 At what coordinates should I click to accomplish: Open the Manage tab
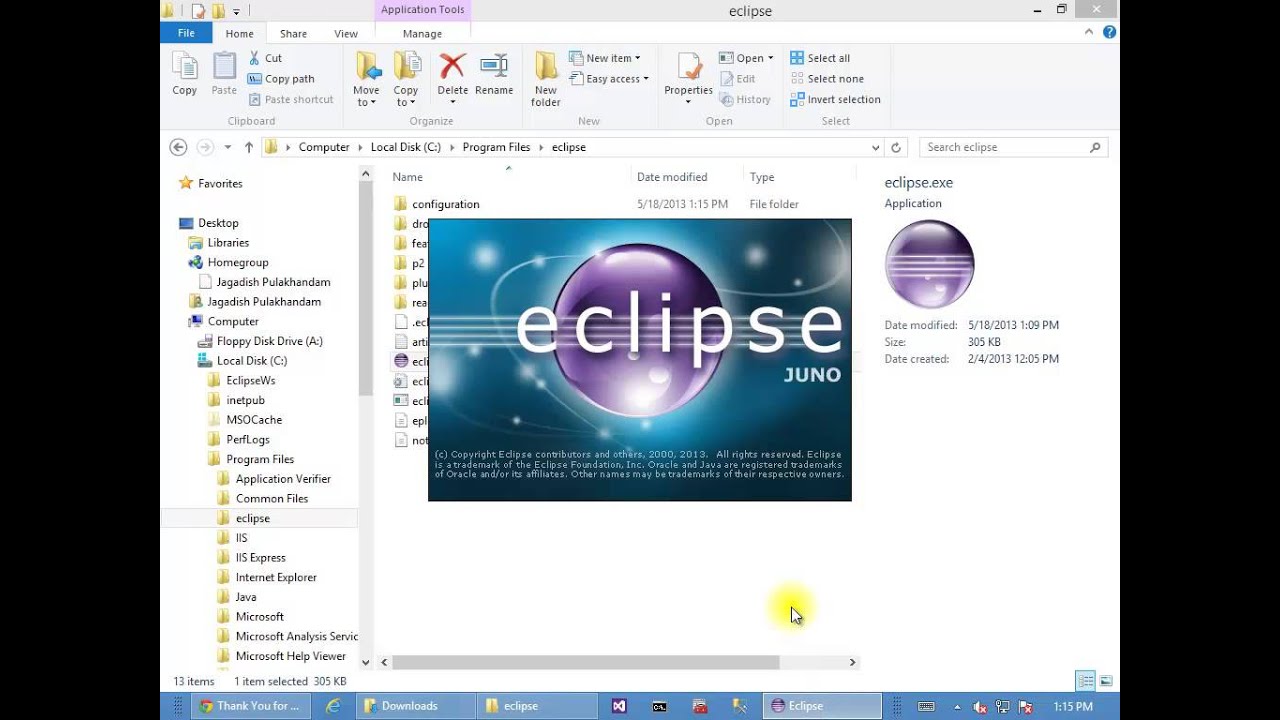(422, 34)
